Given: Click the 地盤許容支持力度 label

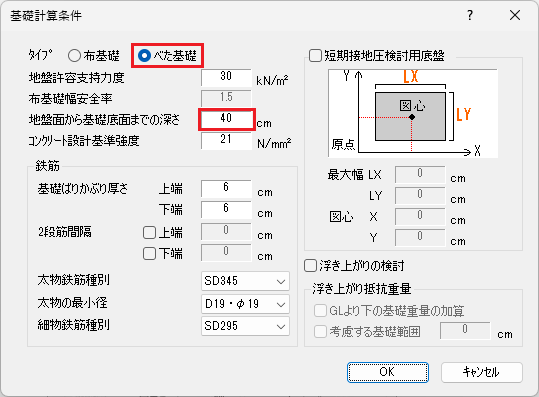Looking at the screenshot, I should (76, 78).
